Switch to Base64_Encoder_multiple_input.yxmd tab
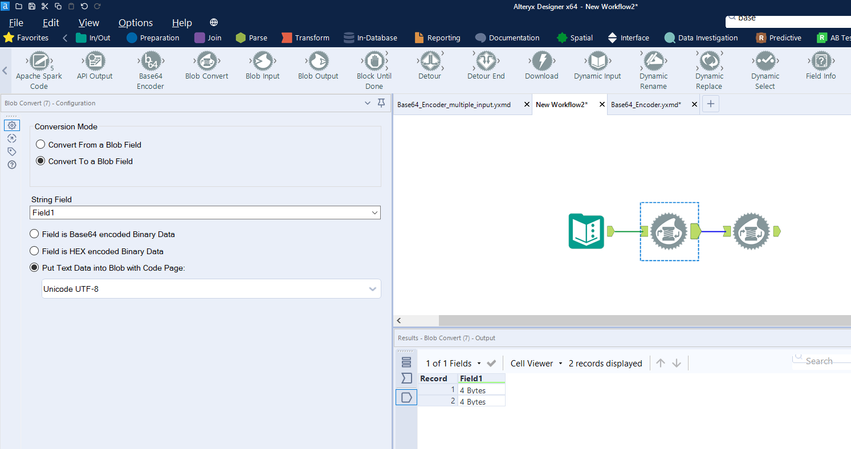The image size is (851, 449). (x=454, y=105)
